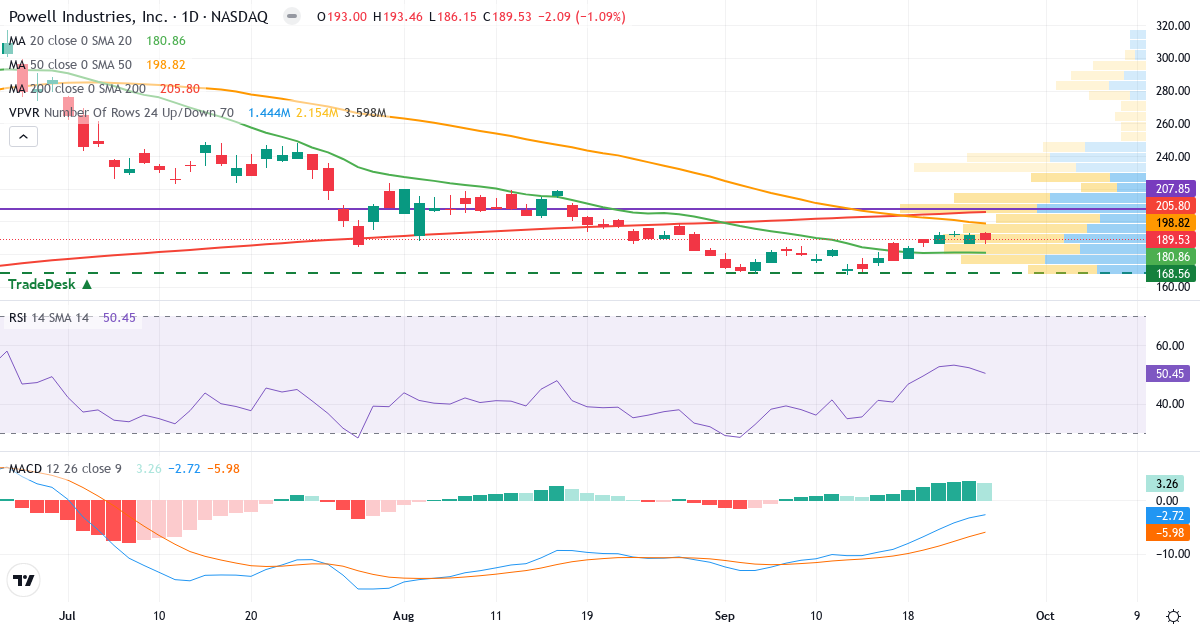This screenshot has height=630, width=1200.
Task: Click the change value −2.09 (−1.09%)
Action: pos(582,17)
